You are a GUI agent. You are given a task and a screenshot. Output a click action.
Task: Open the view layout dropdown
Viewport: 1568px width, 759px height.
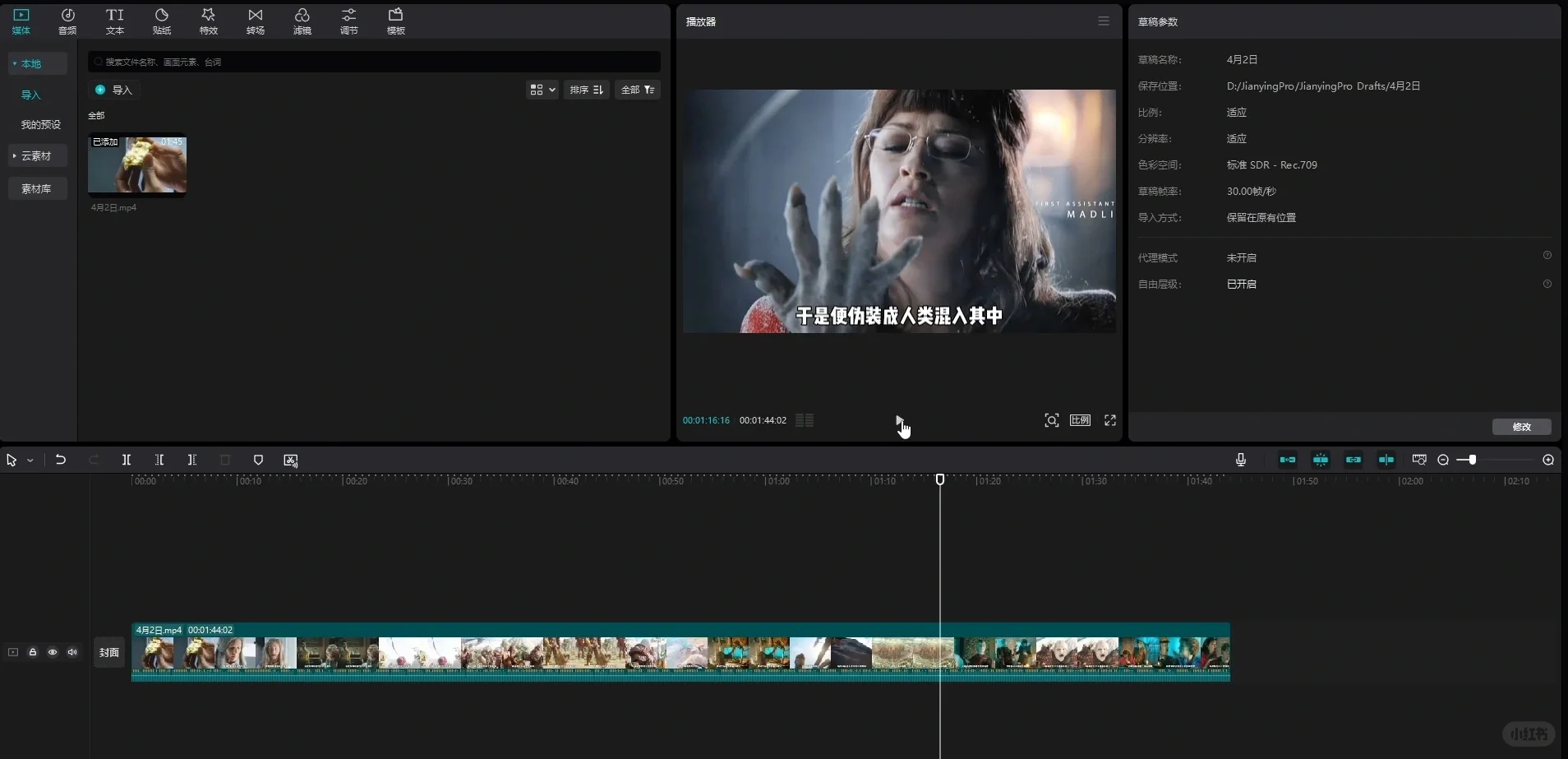[x=542, y=90]
